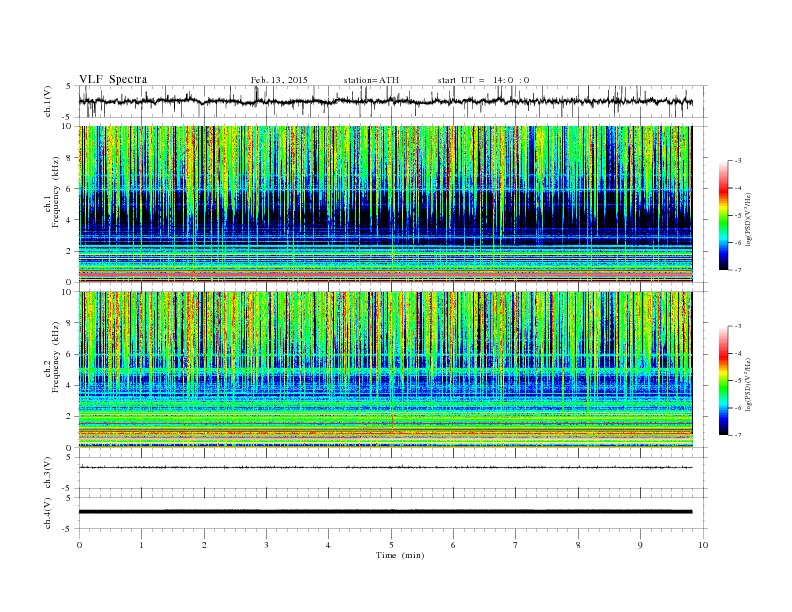Click the ch.2 spectrogram color scale bar
The width and height of the screenshot is (792, 612).
click(724, 380)
